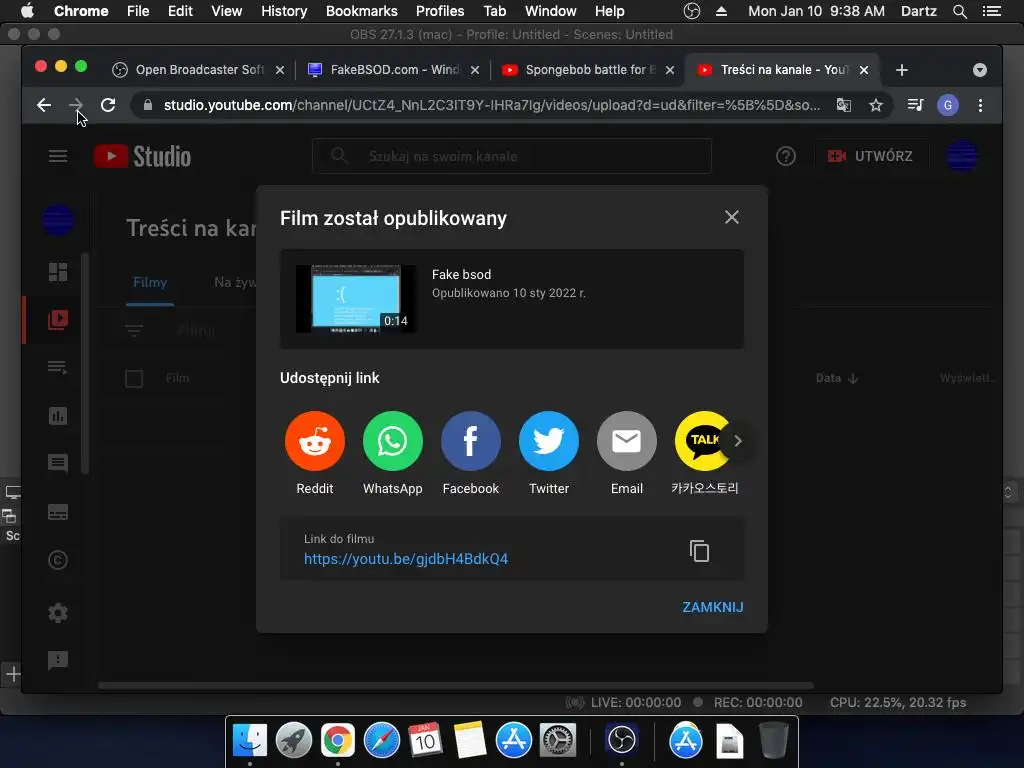
Task: Open Analytics in Studio sidebar
Action: click(58, 416)
